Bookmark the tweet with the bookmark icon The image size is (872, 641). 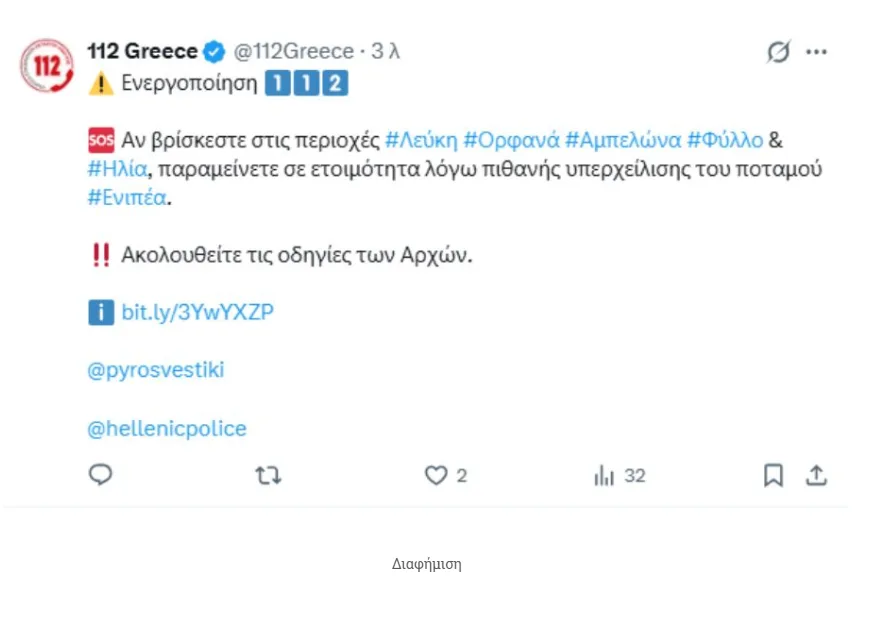[772, 475]
